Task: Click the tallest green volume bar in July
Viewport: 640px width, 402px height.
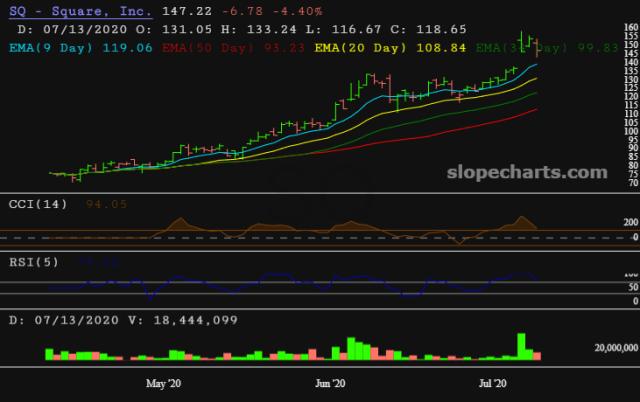Action: [522, 345]
